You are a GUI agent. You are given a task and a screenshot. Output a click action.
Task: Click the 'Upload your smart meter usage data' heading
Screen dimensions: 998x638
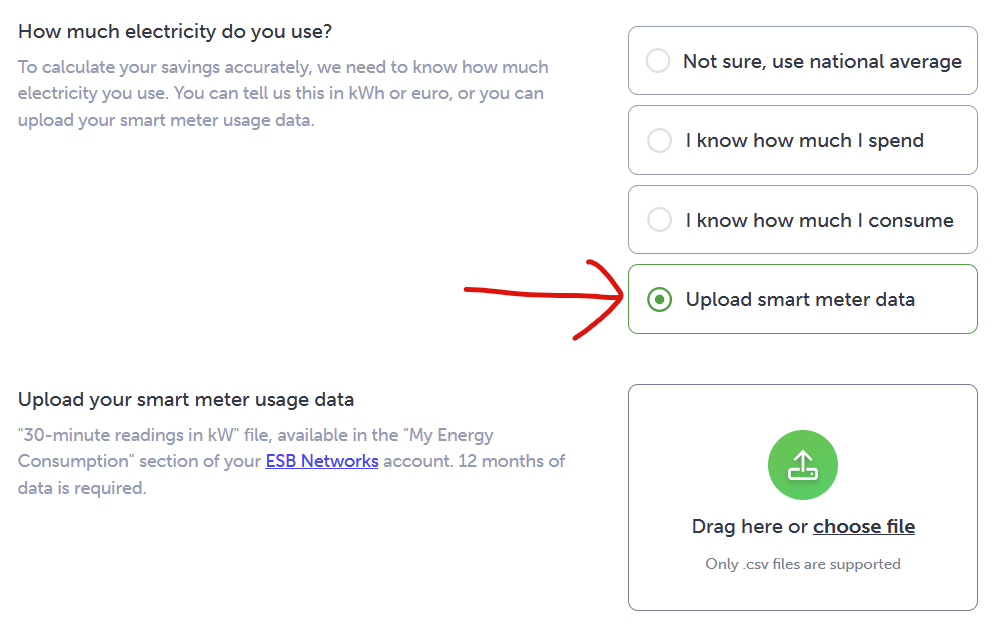186,400
